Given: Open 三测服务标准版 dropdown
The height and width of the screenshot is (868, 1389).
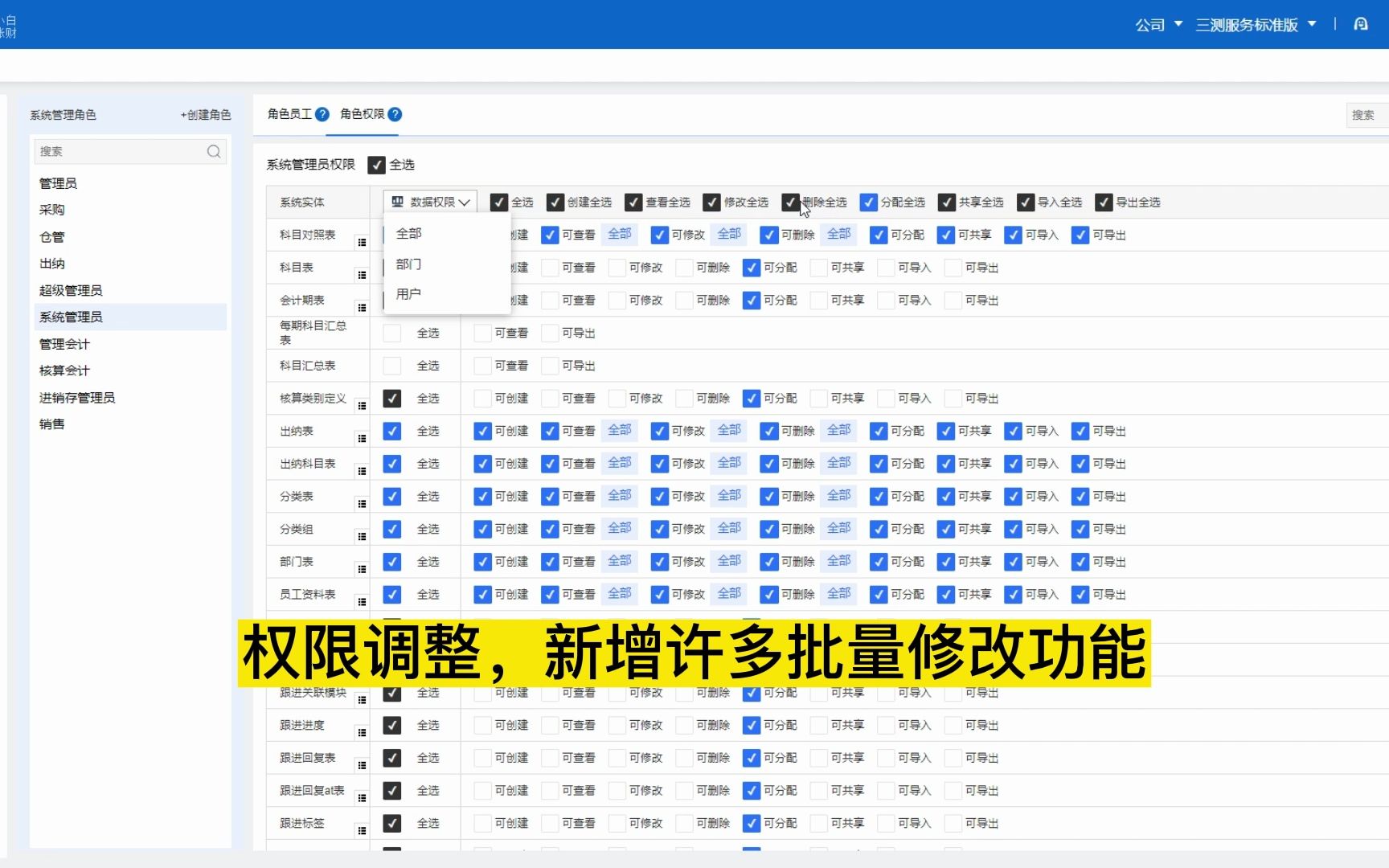Looking at the screenshot, I should (x=1256, y=25).
